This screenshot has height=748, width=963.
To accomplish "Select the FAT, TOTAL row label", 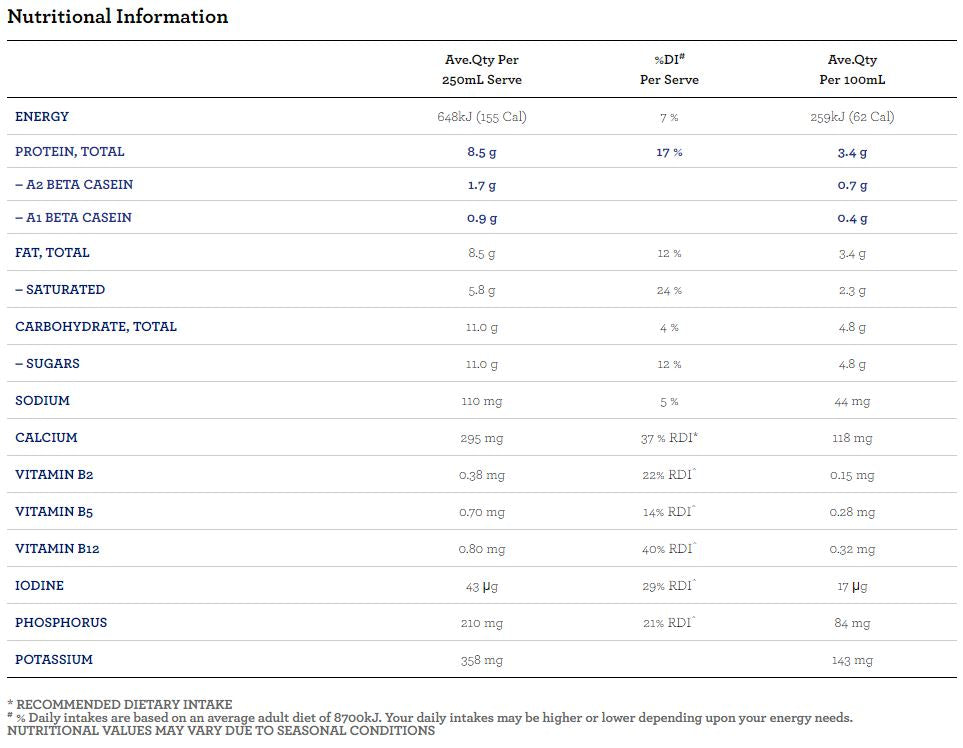I will pyautogui.click(x=52, y=253).
